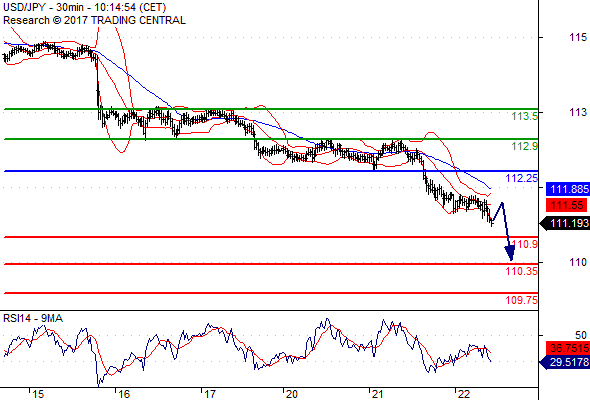
Task: Click the red 110.9 support label
Action: click(x=525, y=244)
